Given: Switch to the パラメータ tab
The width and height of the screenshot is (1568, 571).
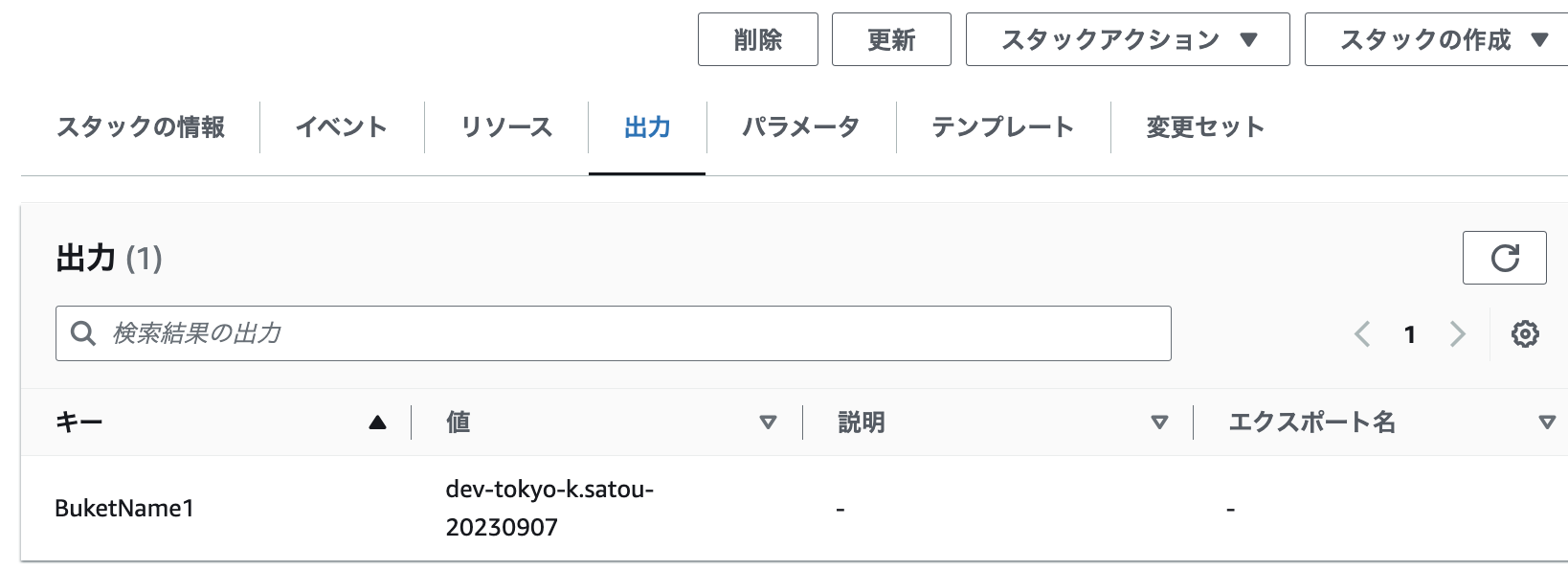Looking at the screenshot, I should tap(801, 126).
